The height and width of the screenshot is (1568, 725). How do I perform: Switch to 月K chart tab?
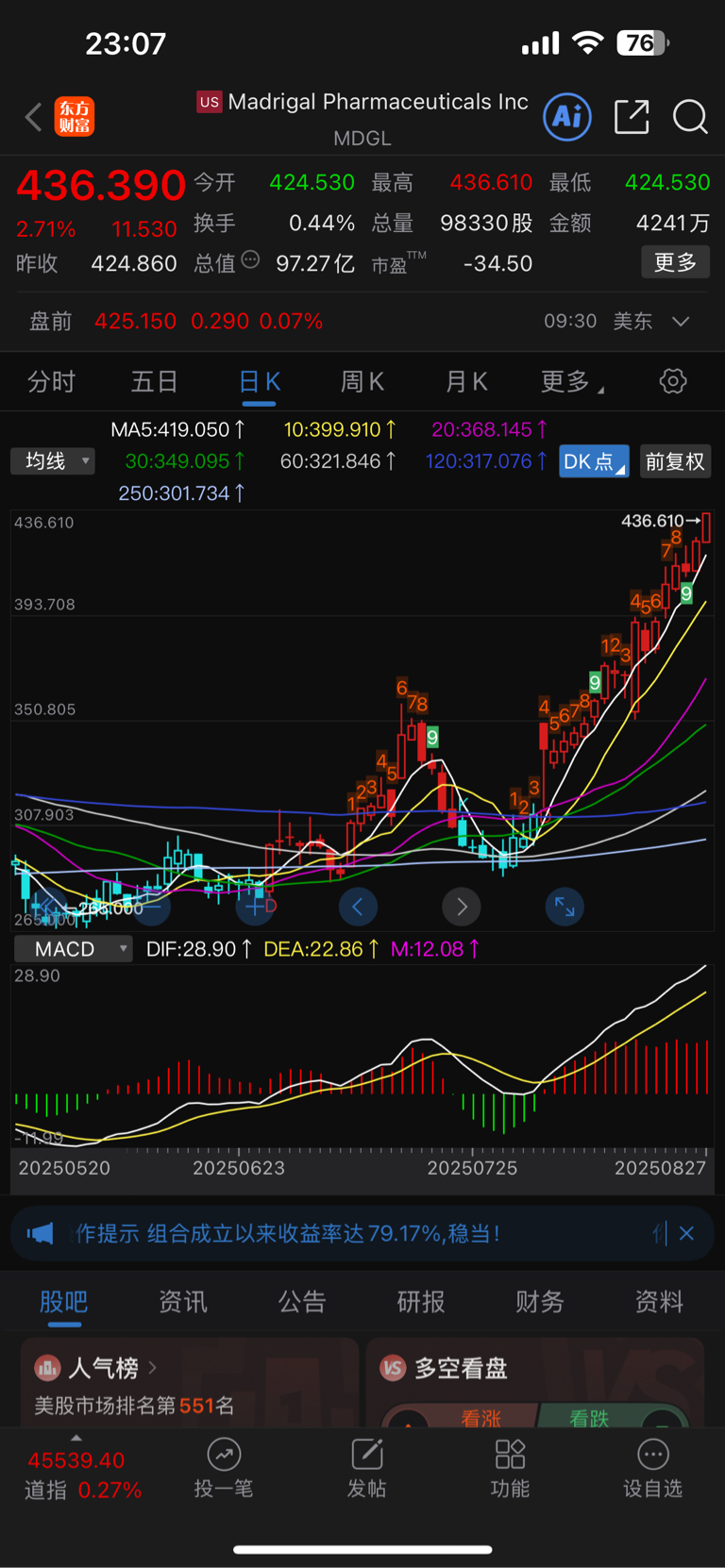point(466,381)
